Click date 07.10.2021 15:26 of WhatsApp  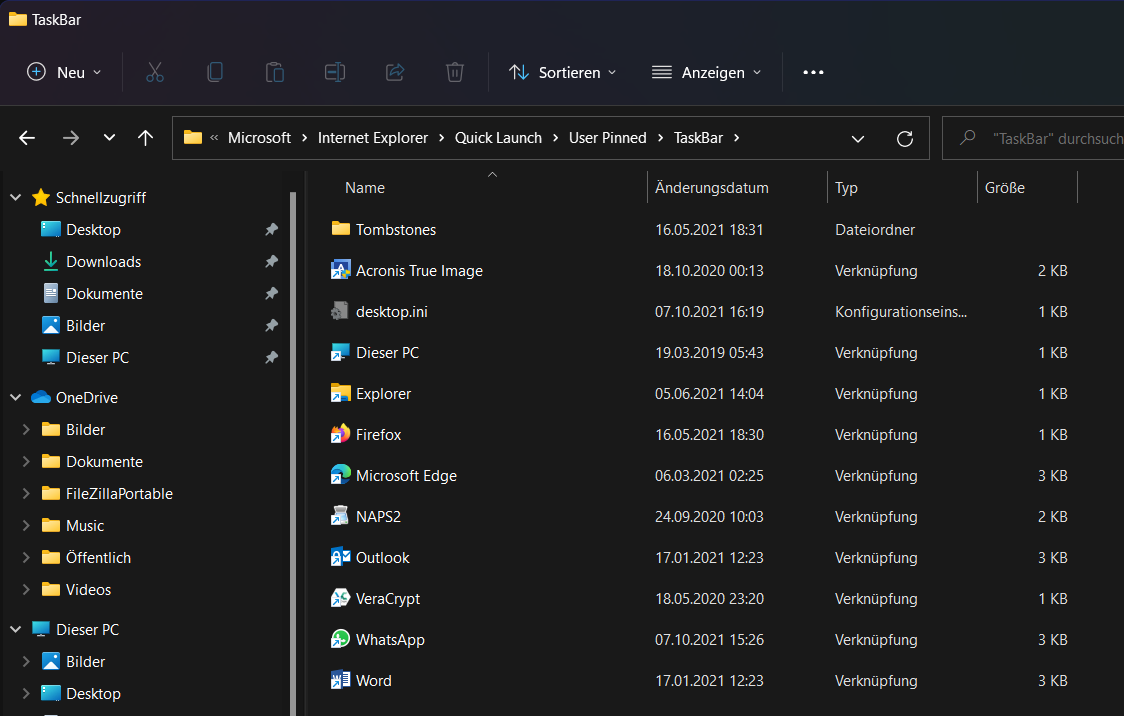[x=709, y=639]
